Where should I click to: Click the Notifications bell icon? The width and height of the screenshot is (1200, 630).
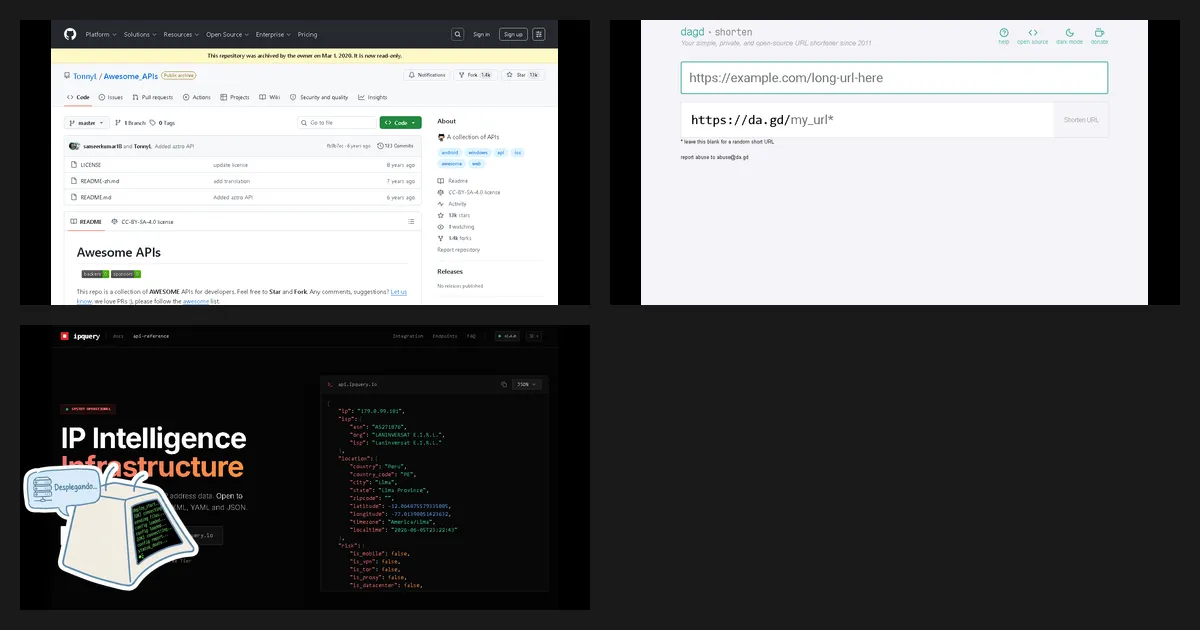click(411, 75)
